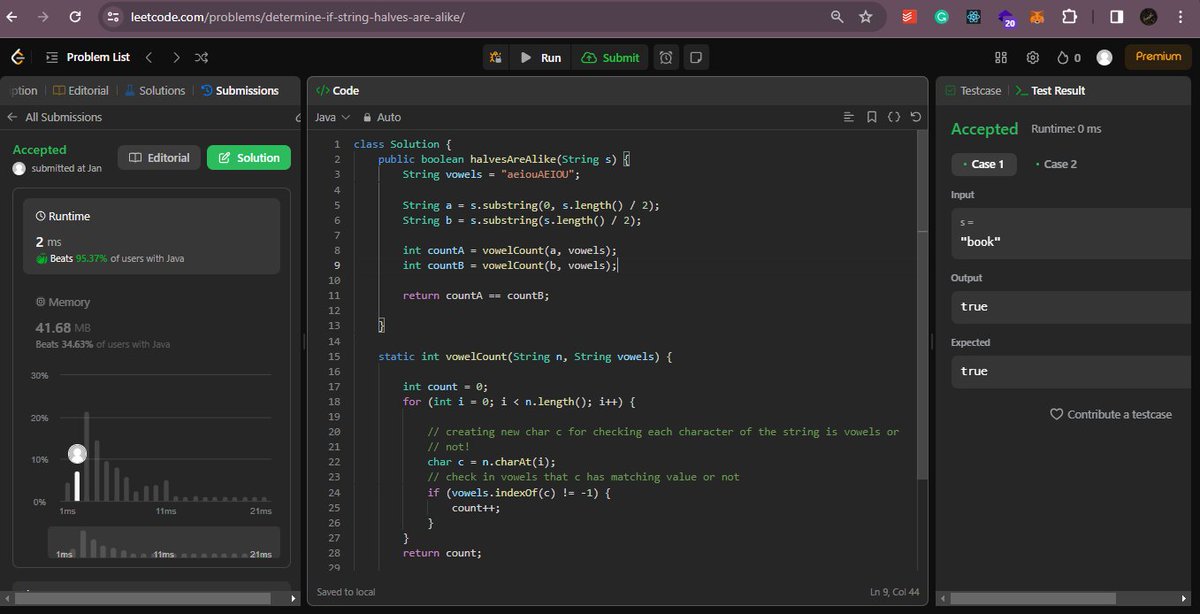The image size is (1200, 614).
Task: Select the Submissions tab
Action: 239,90
